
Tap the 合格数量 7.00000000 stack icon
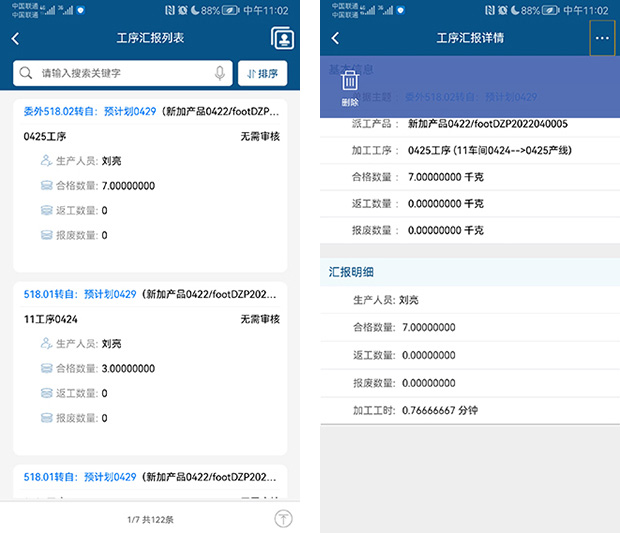(46, 185)
